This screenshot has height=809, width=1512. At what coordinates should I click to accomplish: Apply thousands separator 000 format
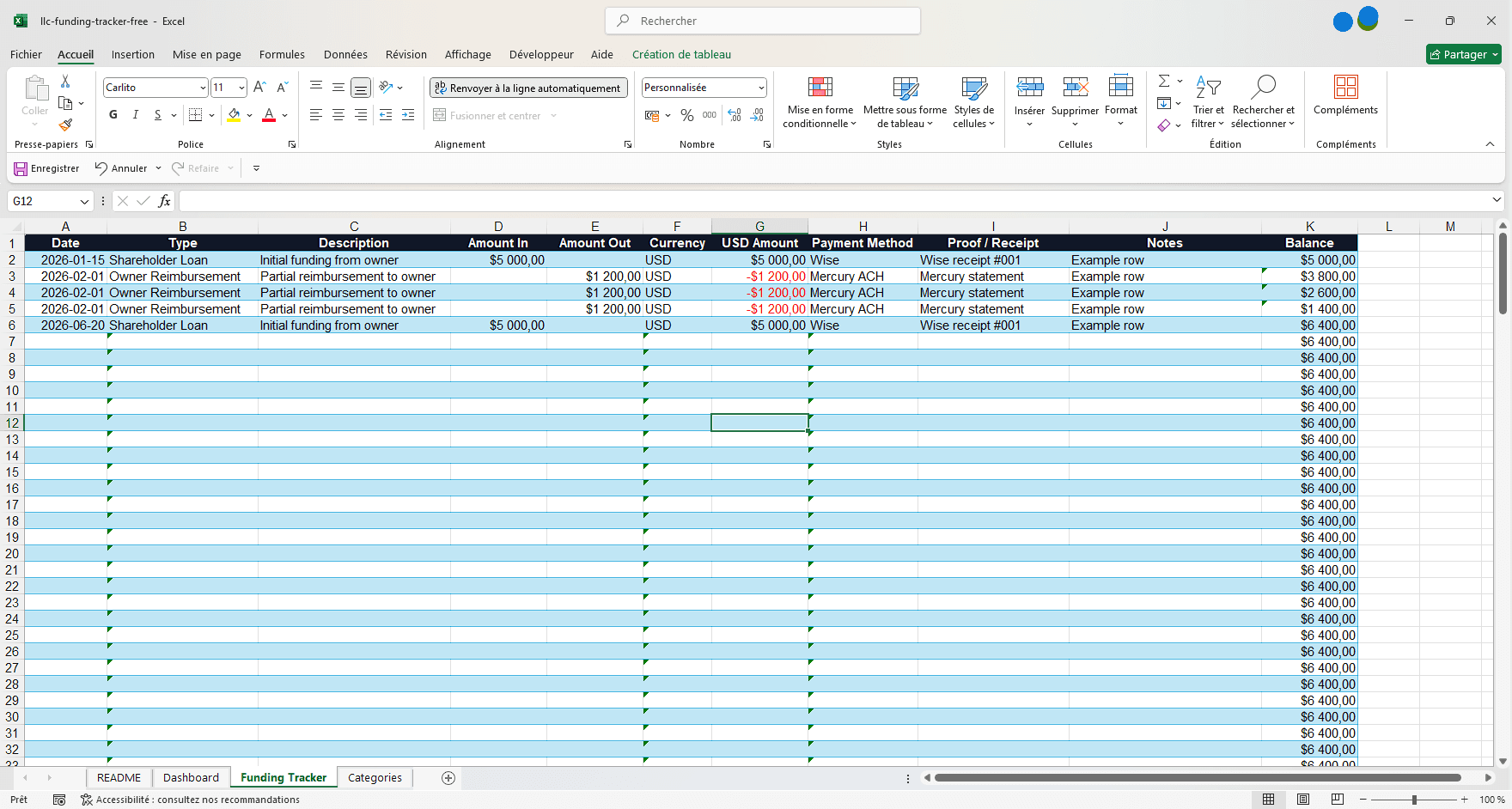pos(710,115)
